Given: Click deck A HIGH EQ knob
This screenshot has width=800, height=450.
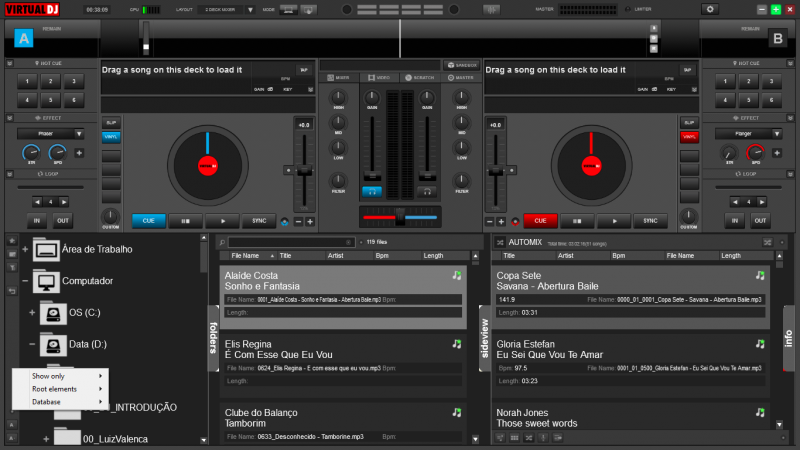Looking at the screenshot, I should click(338, 97).
